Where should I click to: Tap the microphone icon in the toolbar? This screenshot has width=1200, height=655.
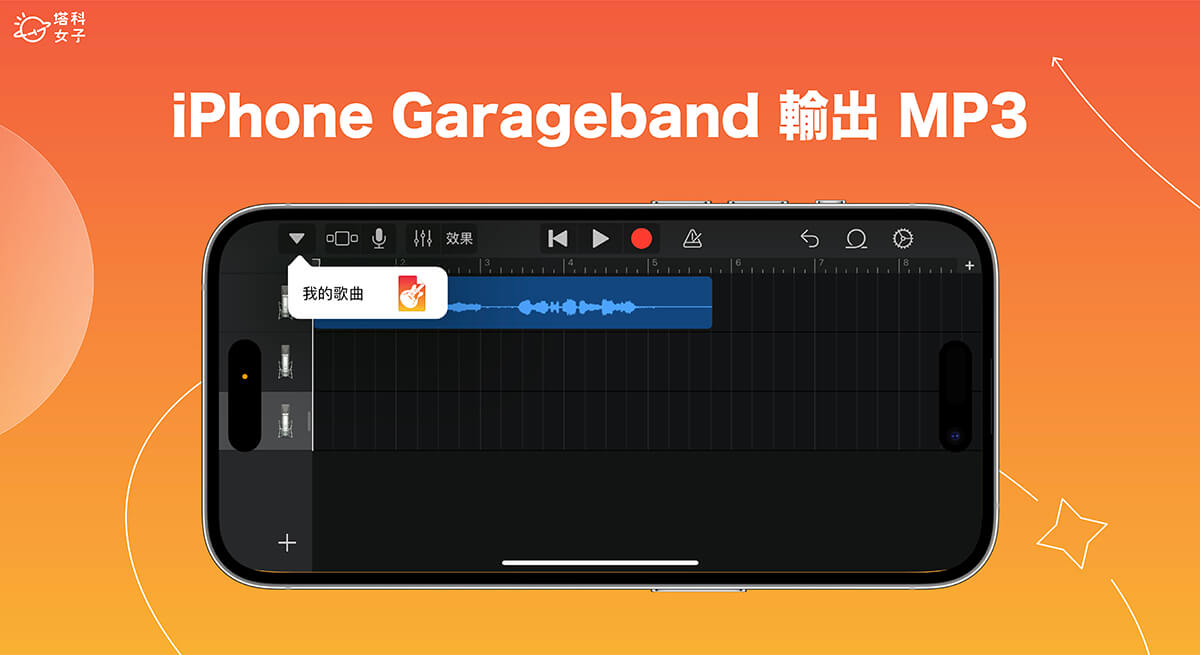[379, 238]
